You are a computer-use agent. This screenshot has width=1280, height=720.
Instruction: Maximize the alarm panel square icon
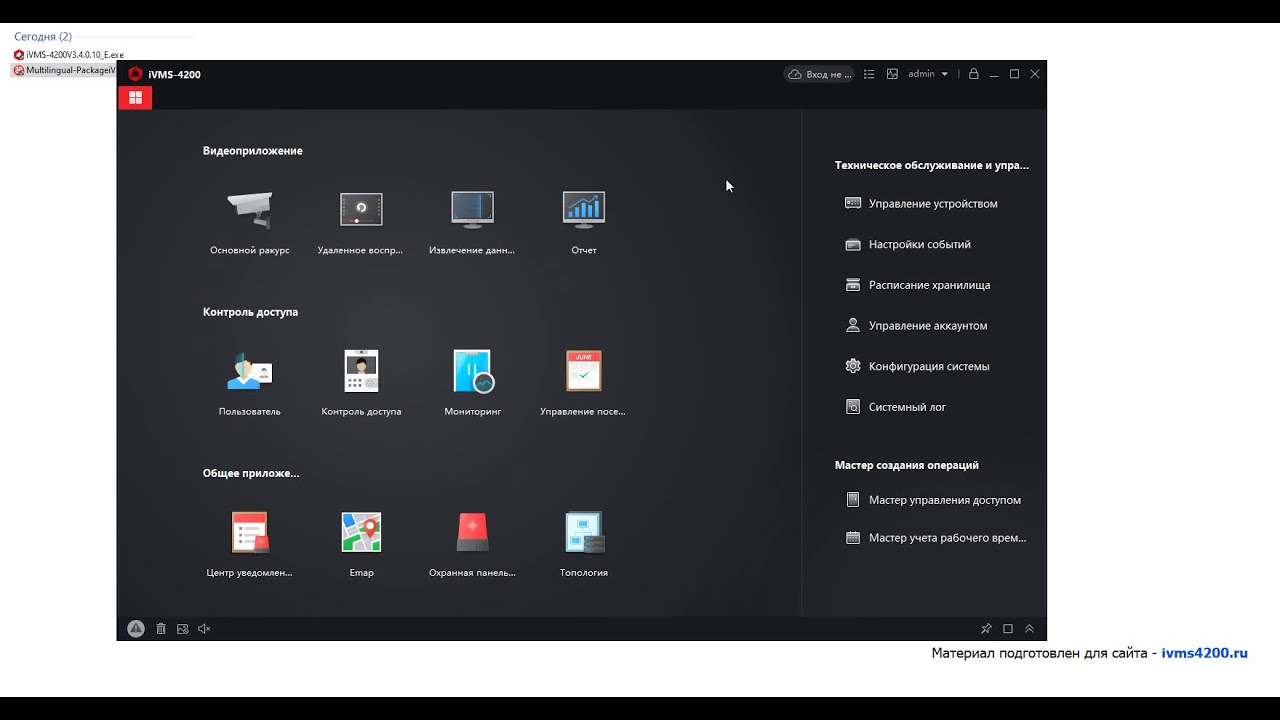point(1008,629)
